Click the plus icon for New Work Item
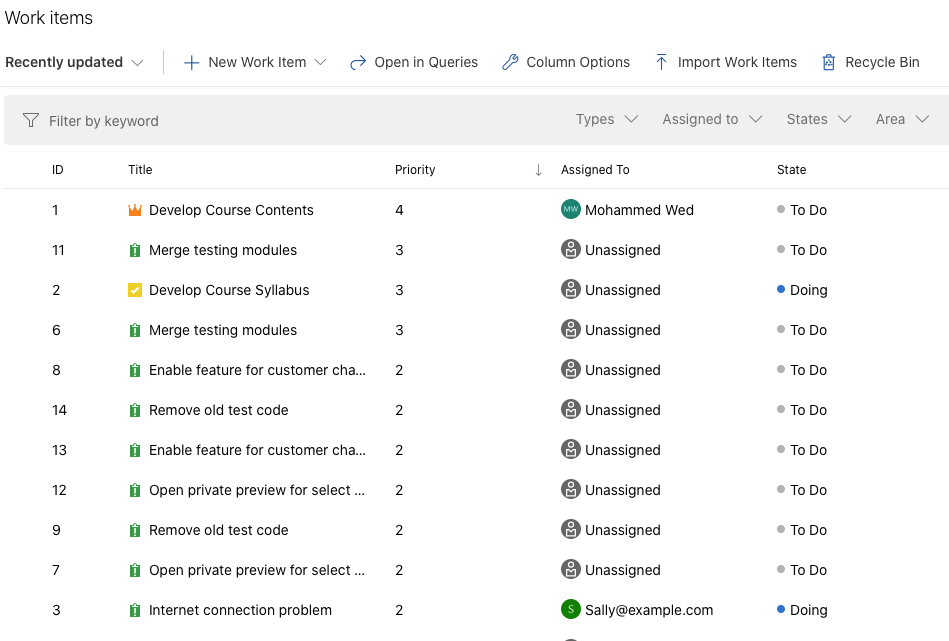 click(x=191, y=62)
